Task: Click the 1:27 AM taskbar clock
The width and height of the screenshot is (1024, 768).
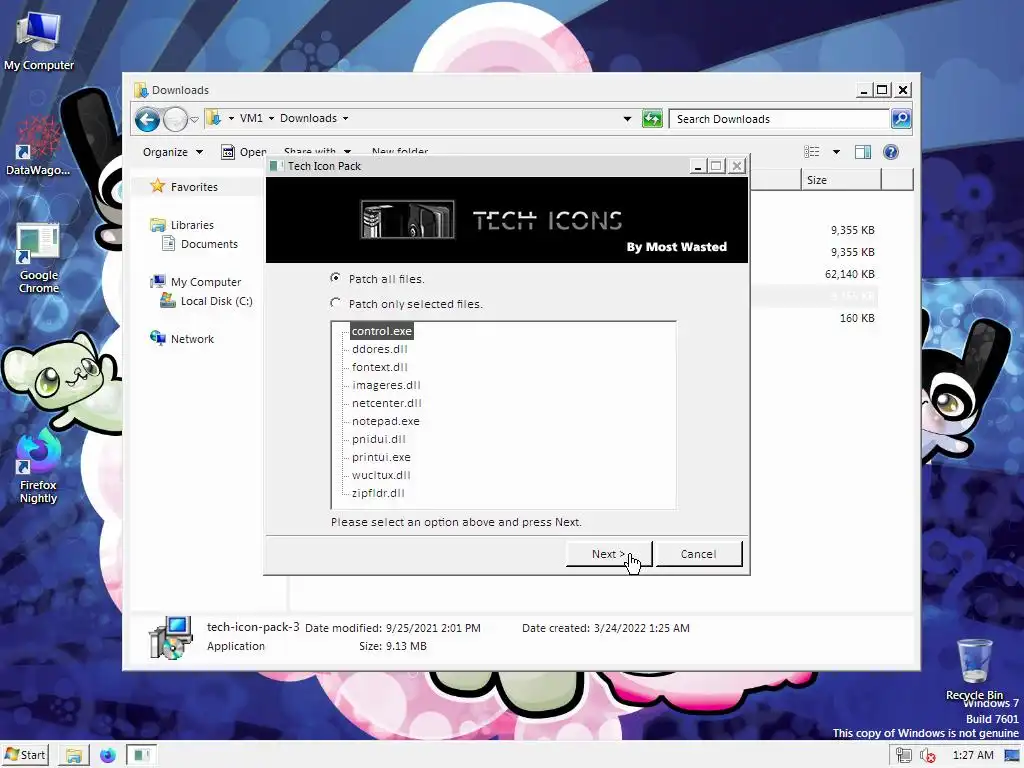Action: (x=973, y=755)
